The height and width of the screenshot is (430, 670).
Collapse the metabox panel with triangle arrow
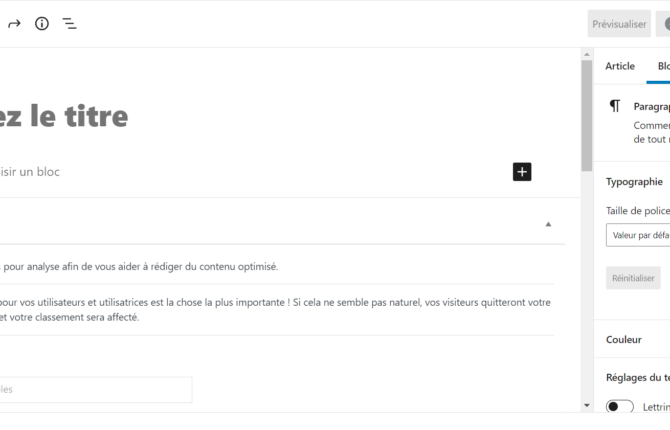pyautogui.click(x=548, y=224)
